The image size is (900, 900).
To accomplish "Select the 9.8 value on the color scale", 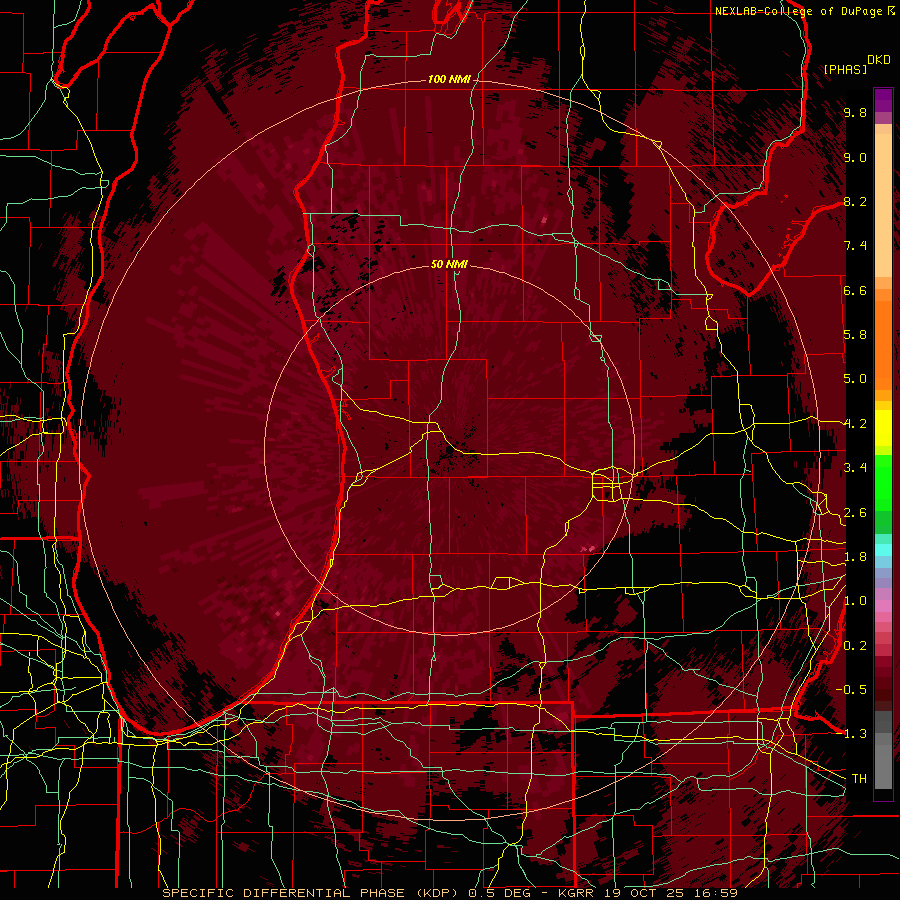I will [855, 112].
